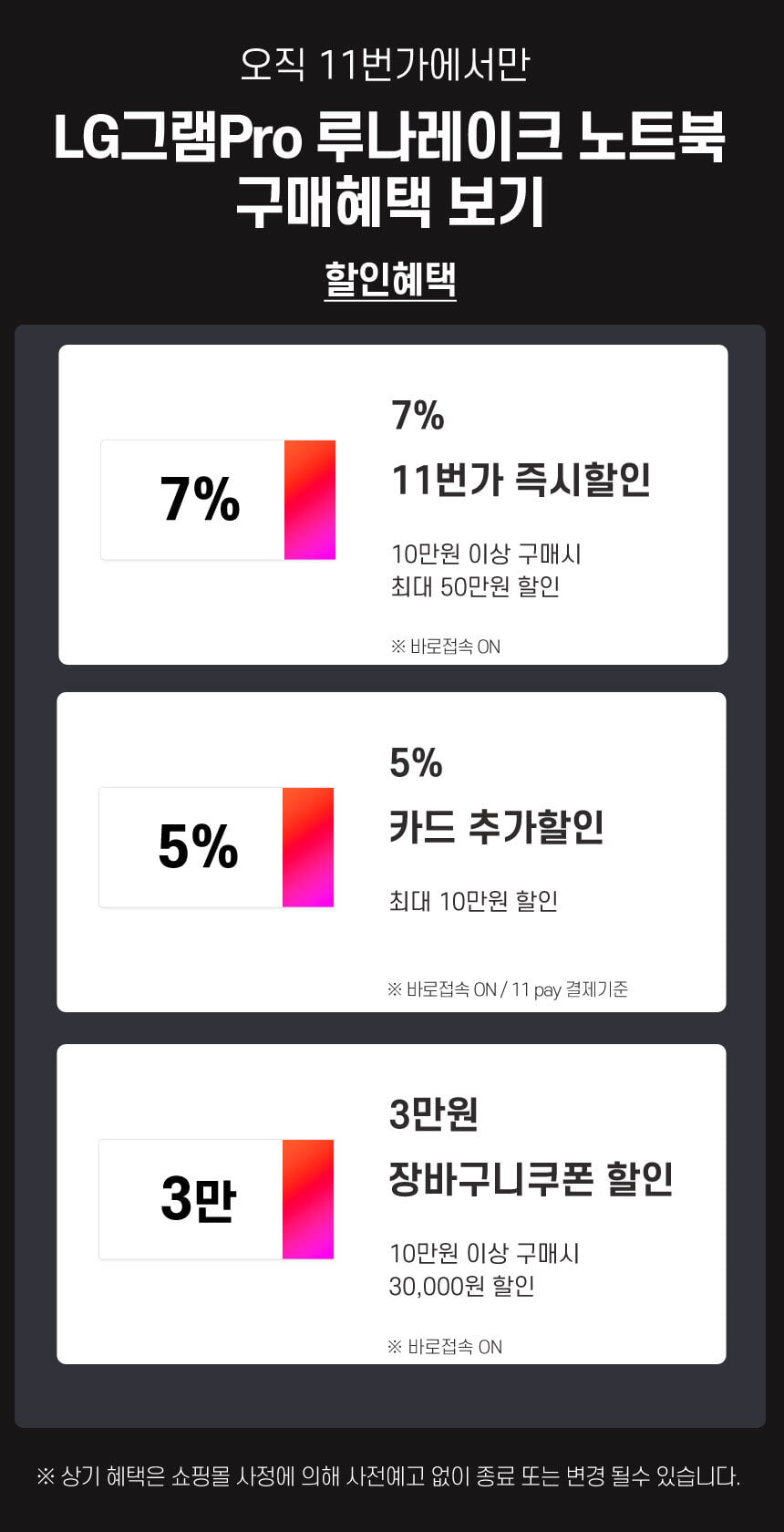Click the 7% coupon badge

tap(218, 500)
